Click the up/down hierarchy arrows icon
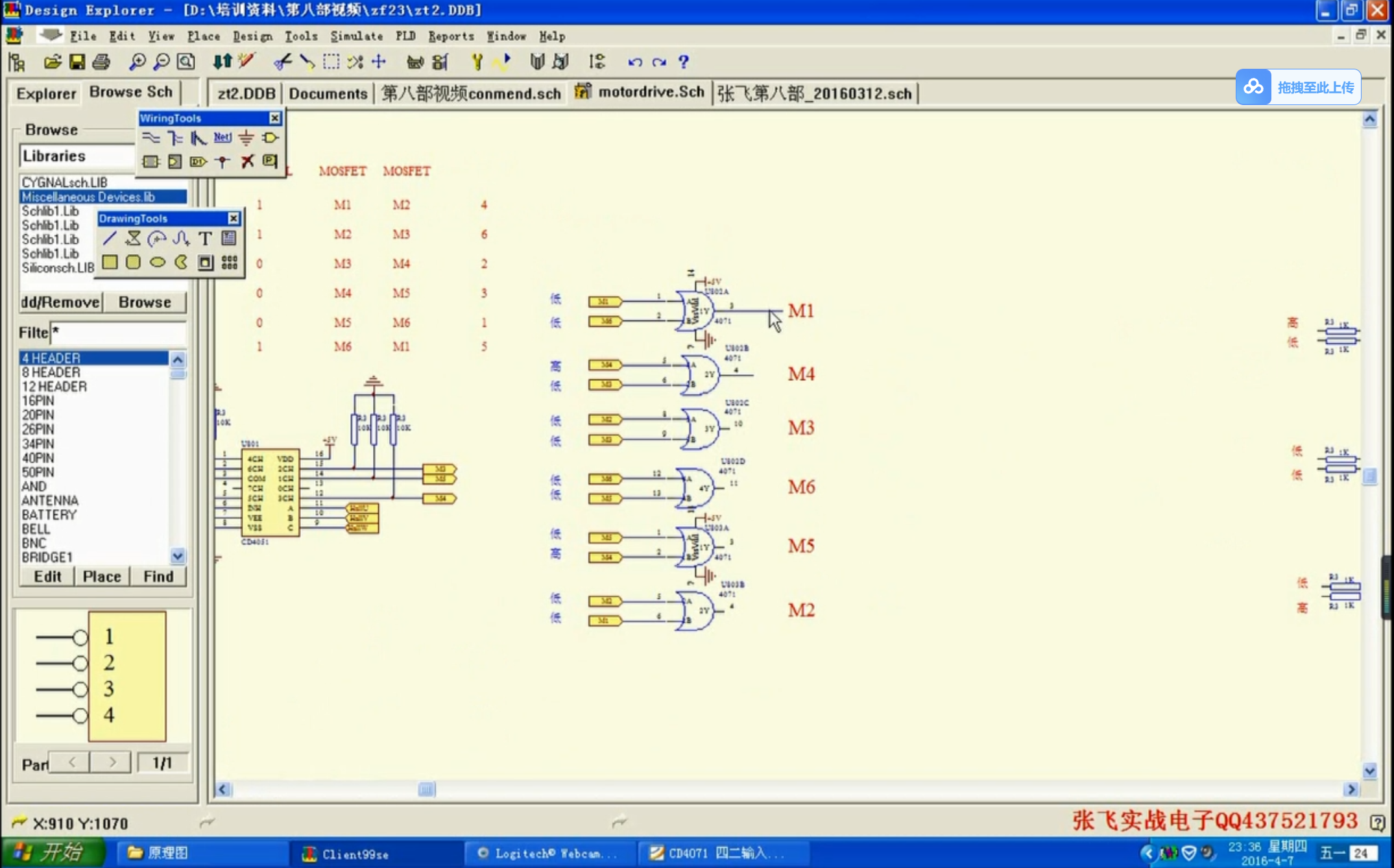Image resolution: width=1394 pixels, height=868 pixels. [x=222, y=62]
